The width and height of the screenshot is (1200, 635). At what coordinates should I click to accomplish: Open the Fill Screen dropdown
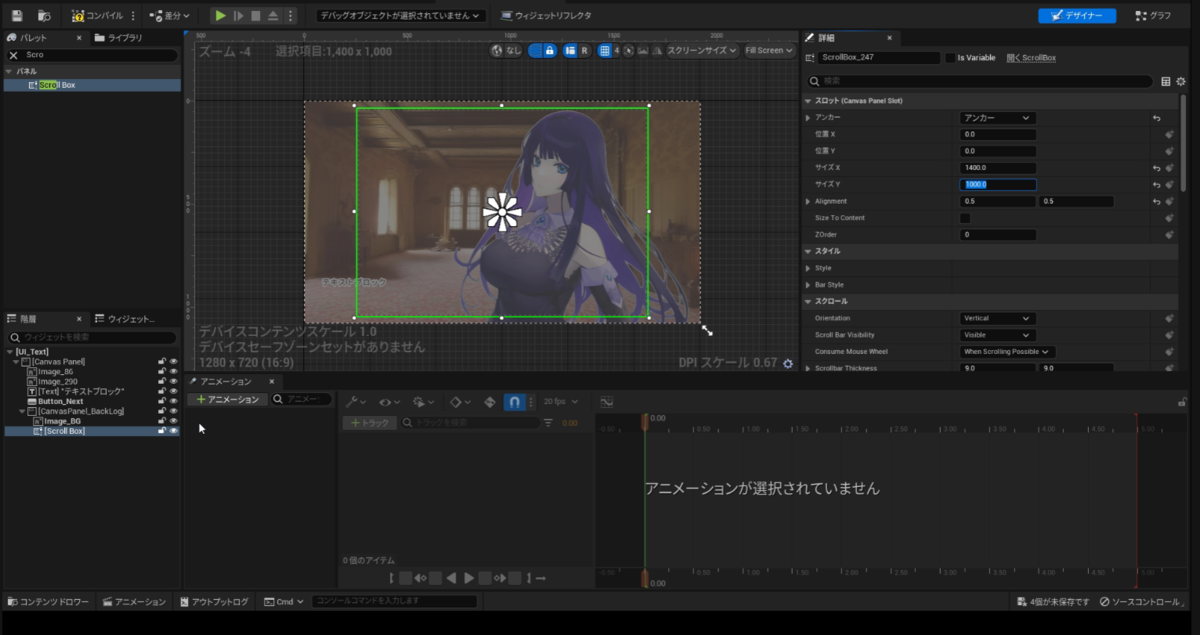click(768, 50)
